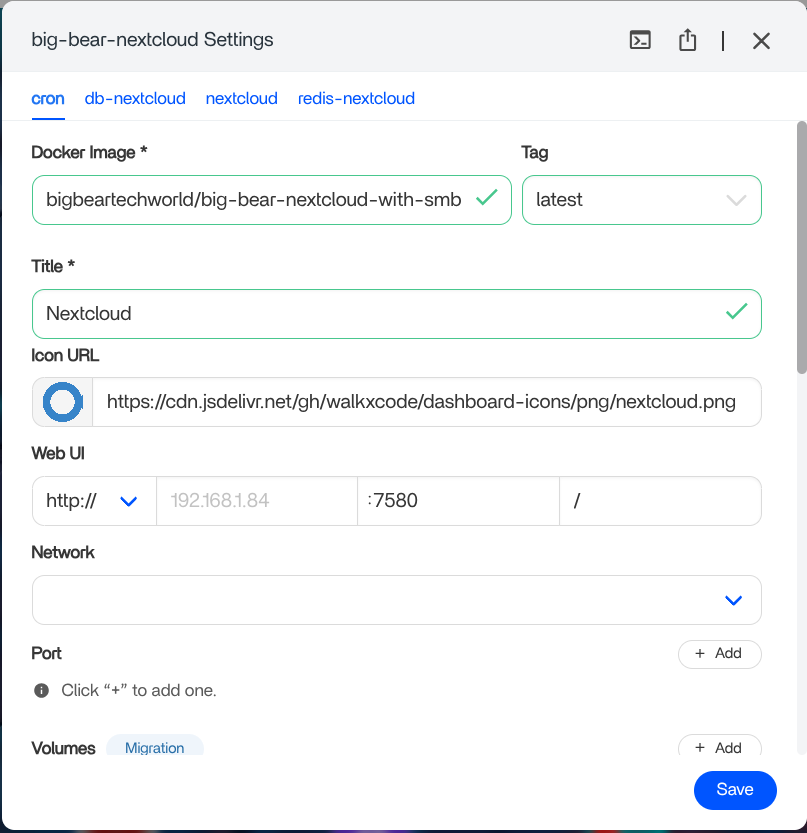
Task: Click the Icon URL text field
Action: pos(427,402)
